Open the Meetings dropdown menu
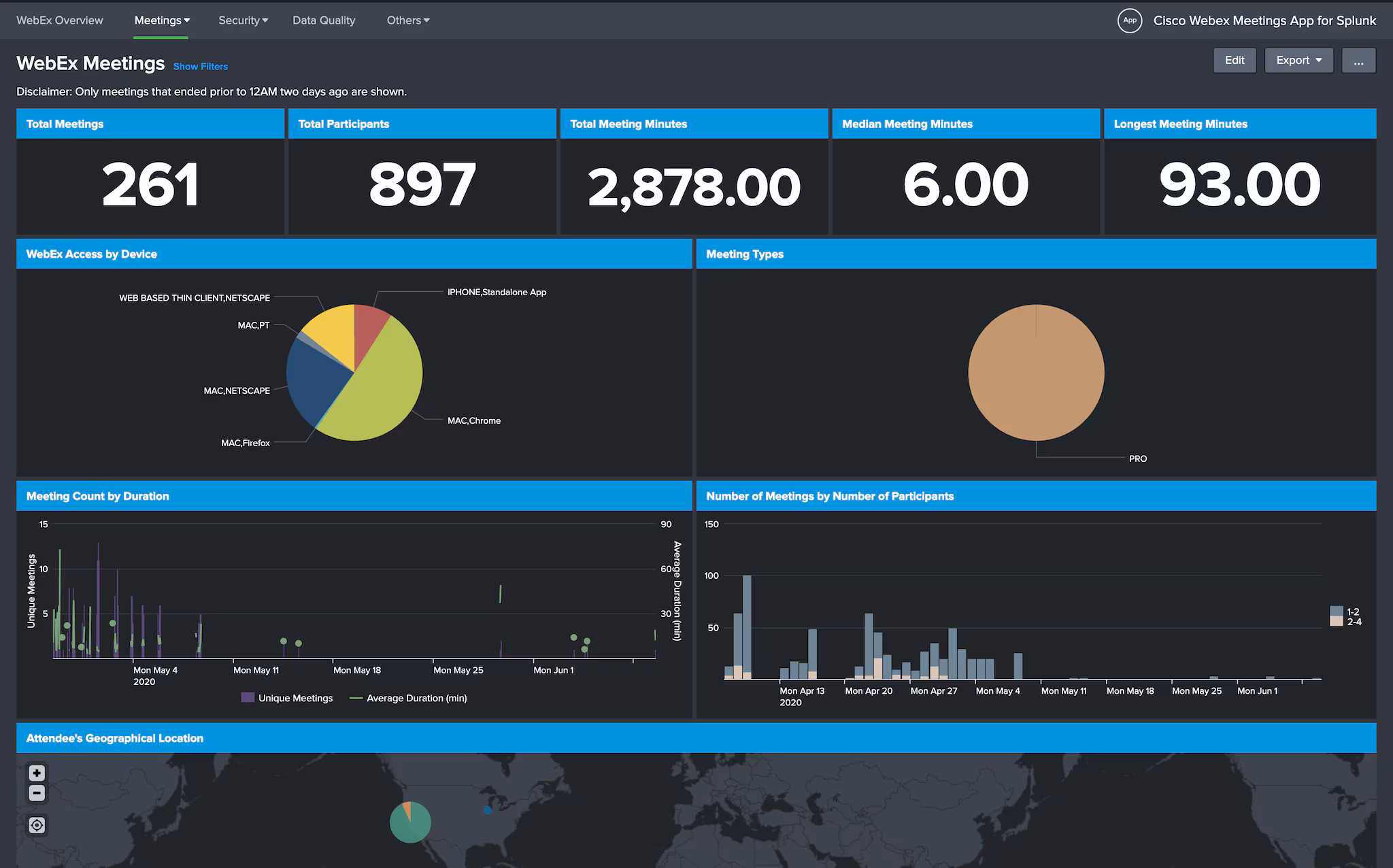The height and width of the screenshot is (868, 1393). pos(161,20)
